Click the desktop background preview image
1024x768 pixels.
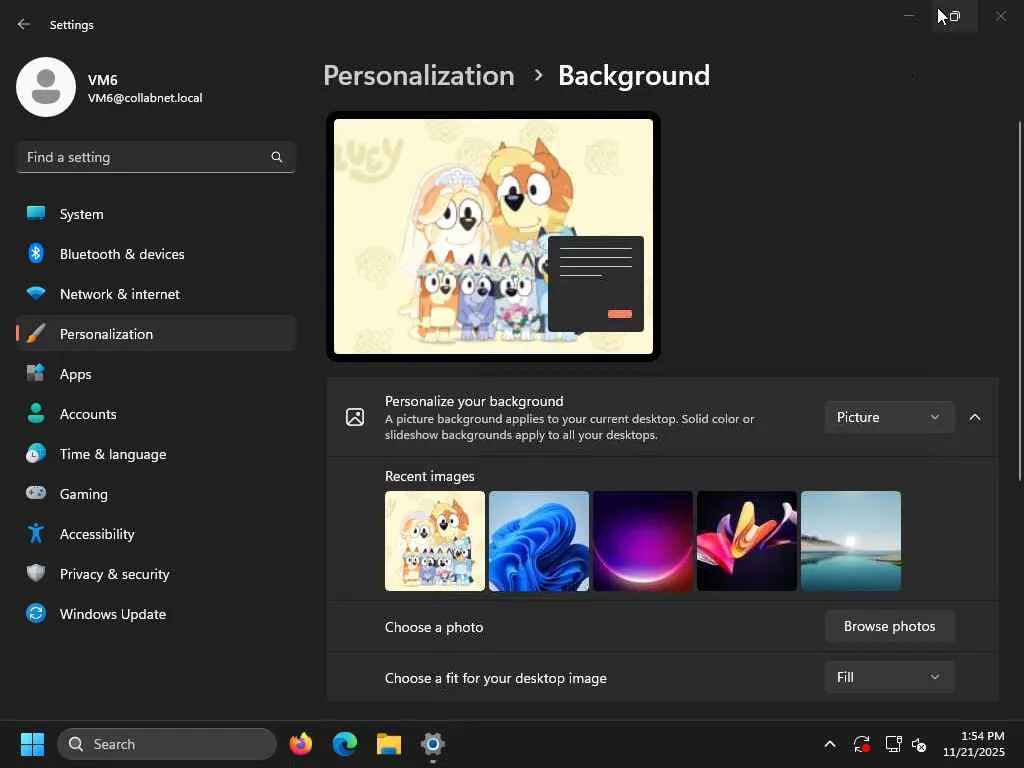point(493,236)
